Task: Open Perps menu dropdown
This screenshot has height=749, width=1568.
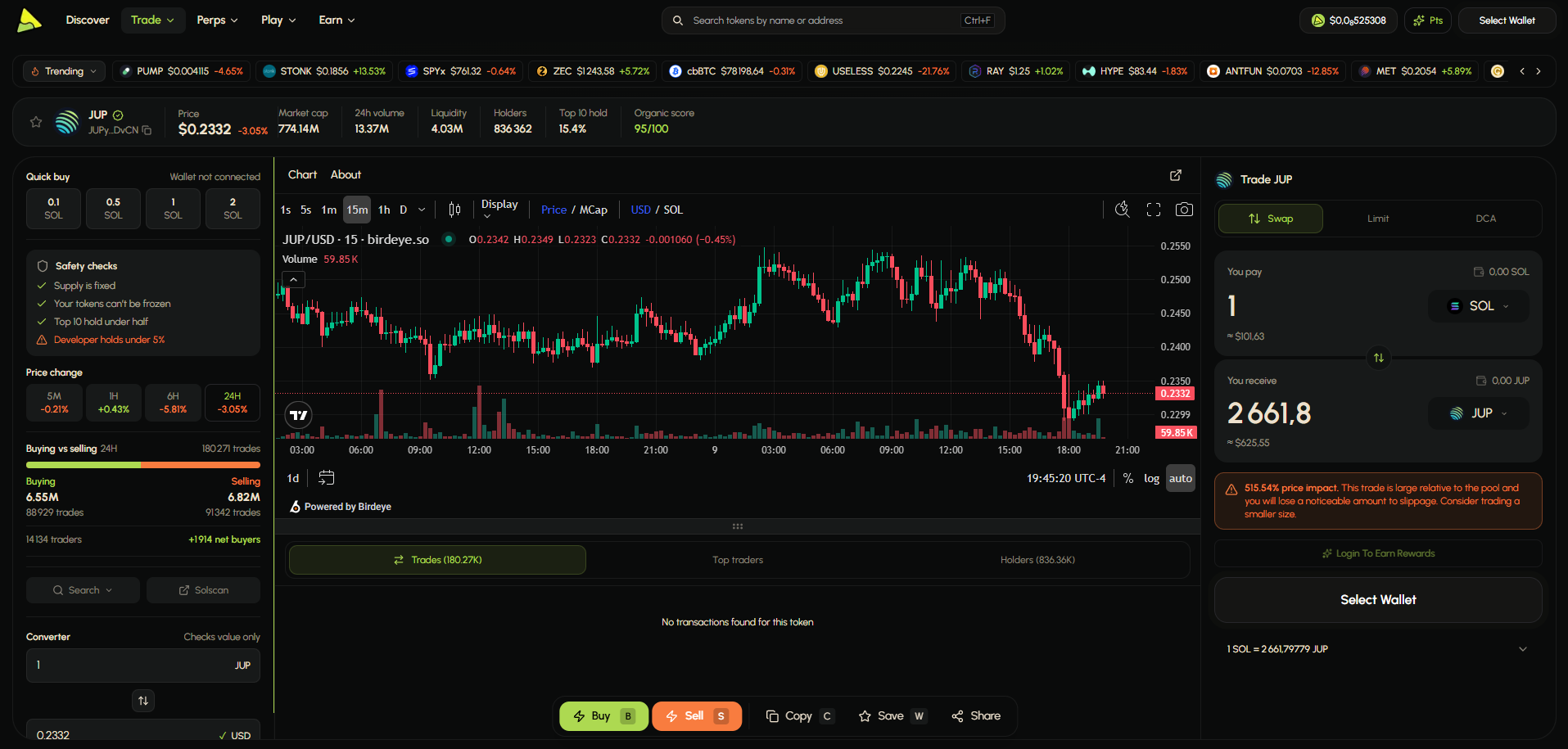Action: pyautogui.click(x=217, y=20)
